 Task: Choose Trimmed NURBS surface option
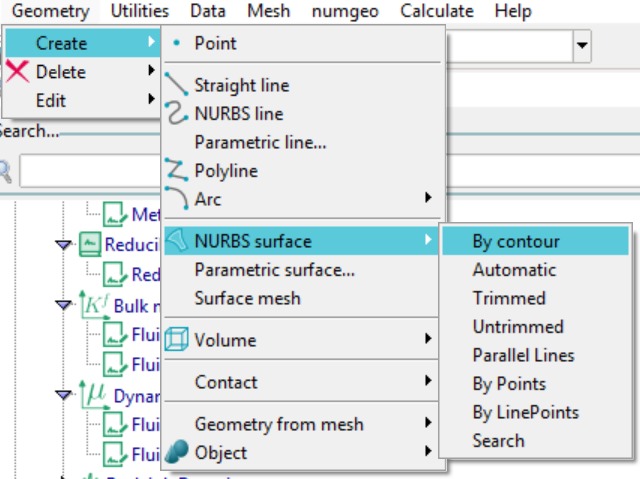coord(509,298)
